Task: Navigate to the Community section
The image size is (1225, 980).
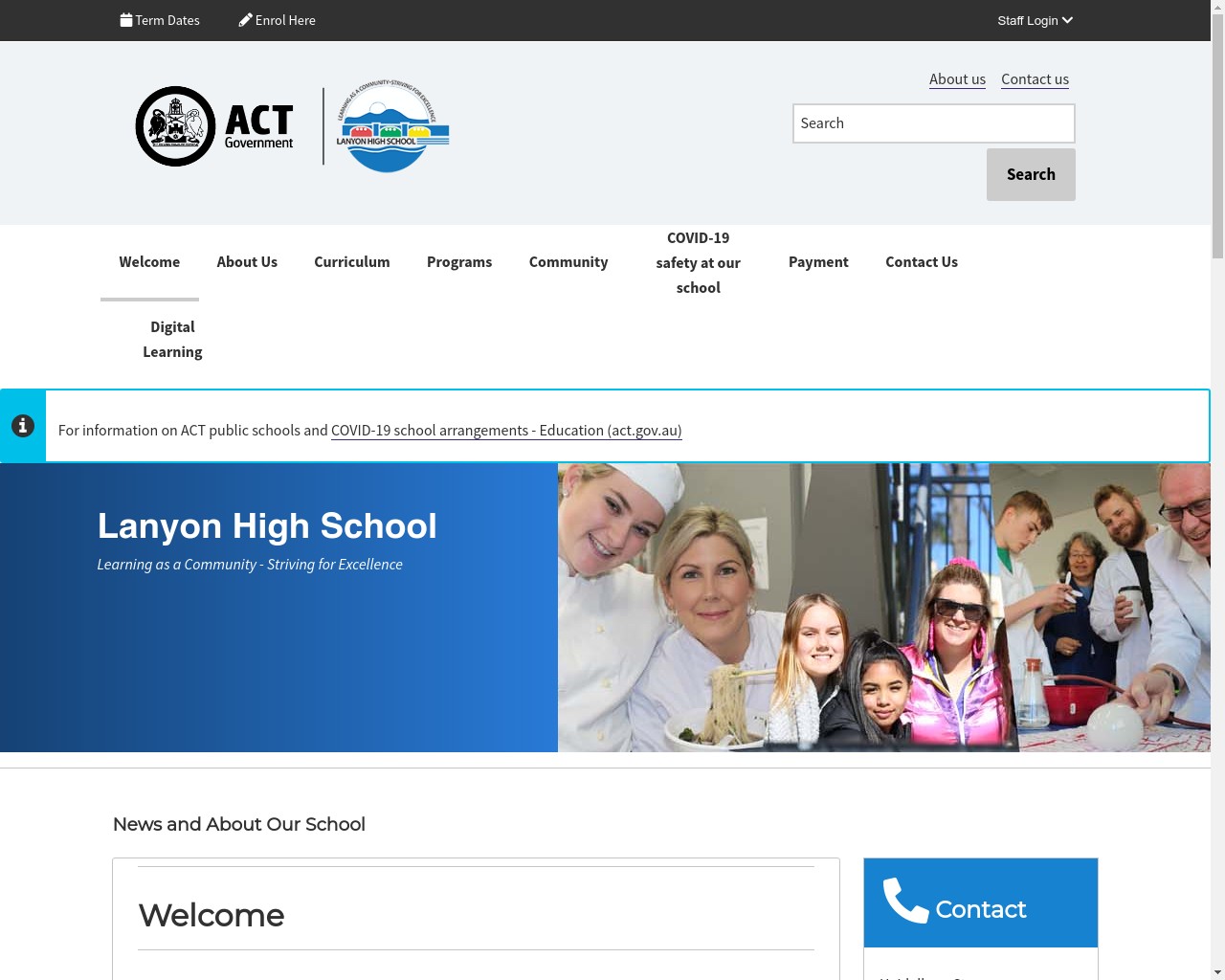Action: coord(568,261)
